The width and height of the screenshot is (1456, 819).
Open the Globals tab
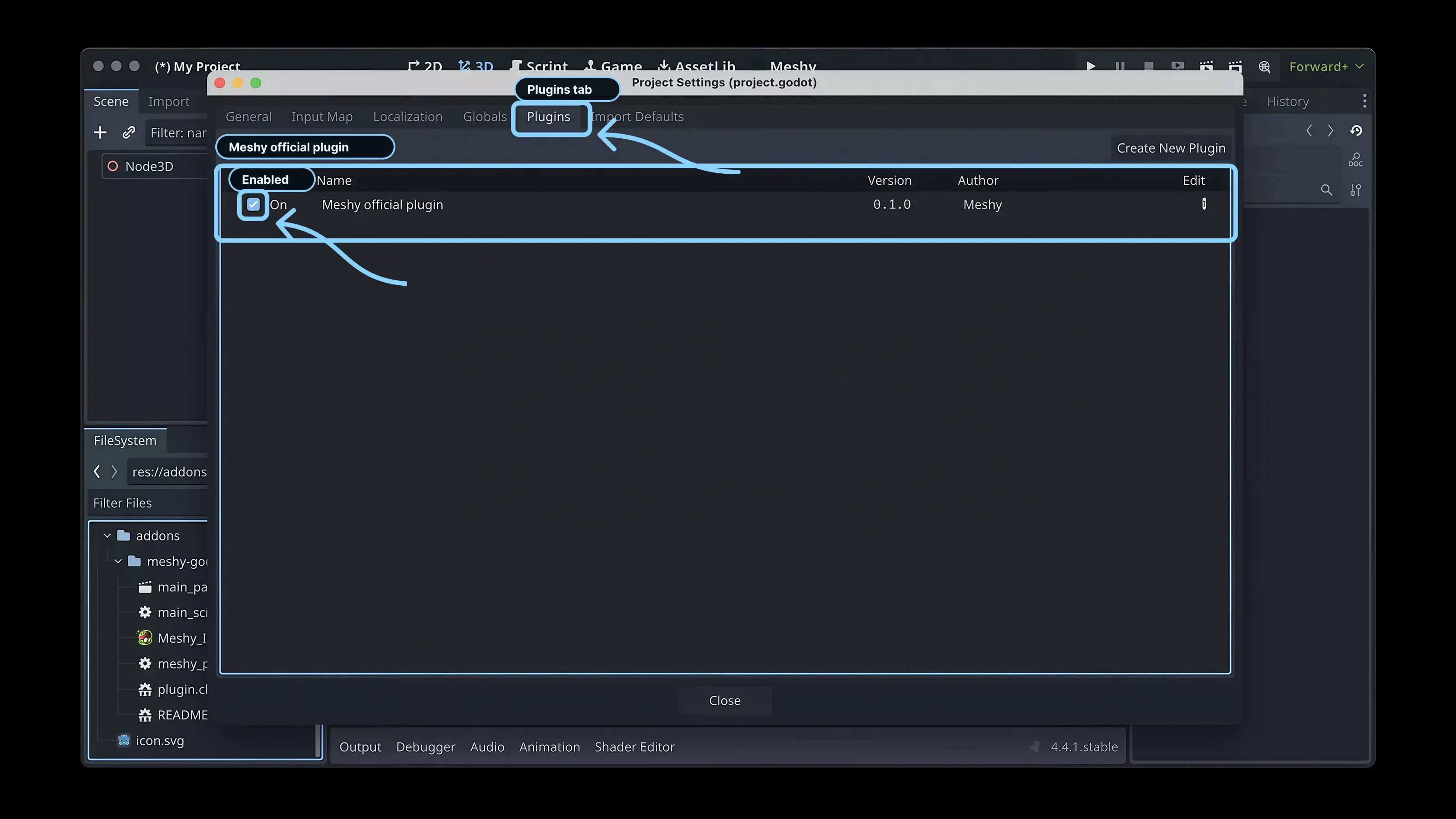[x=485, y=116]
